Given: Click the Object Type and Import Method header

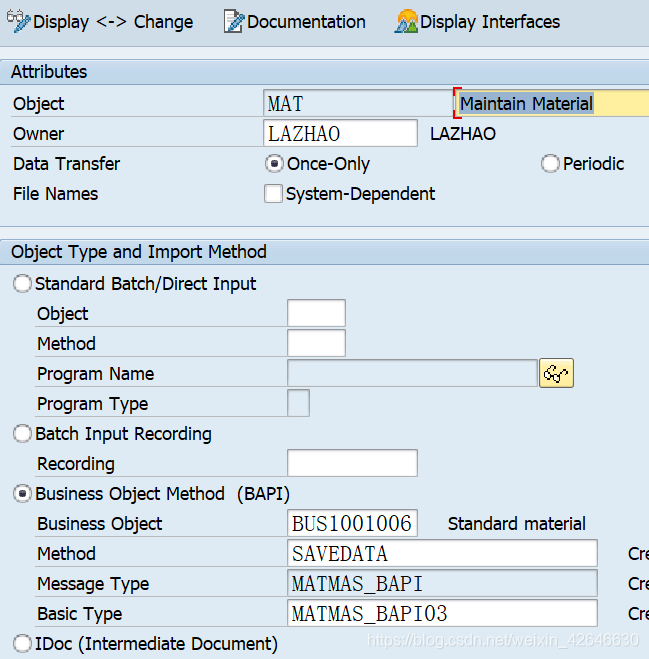Looking at the screenshot, I should (324, 252).
